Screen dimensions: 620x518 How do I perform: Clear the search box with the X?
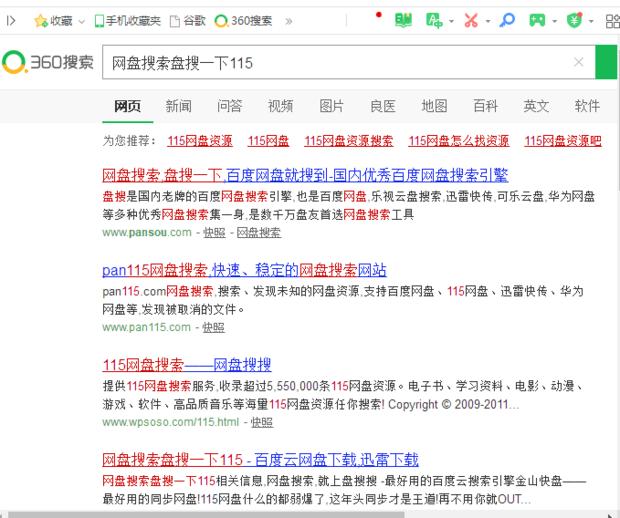(578, 62)
